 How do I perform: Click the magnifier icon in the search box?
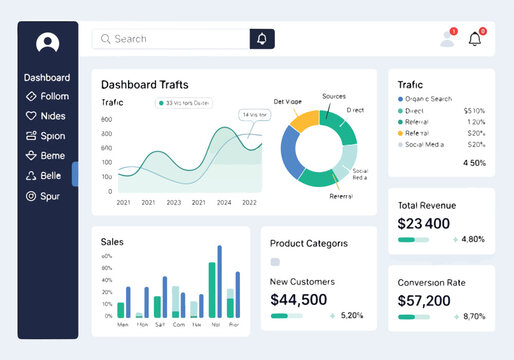105,39
